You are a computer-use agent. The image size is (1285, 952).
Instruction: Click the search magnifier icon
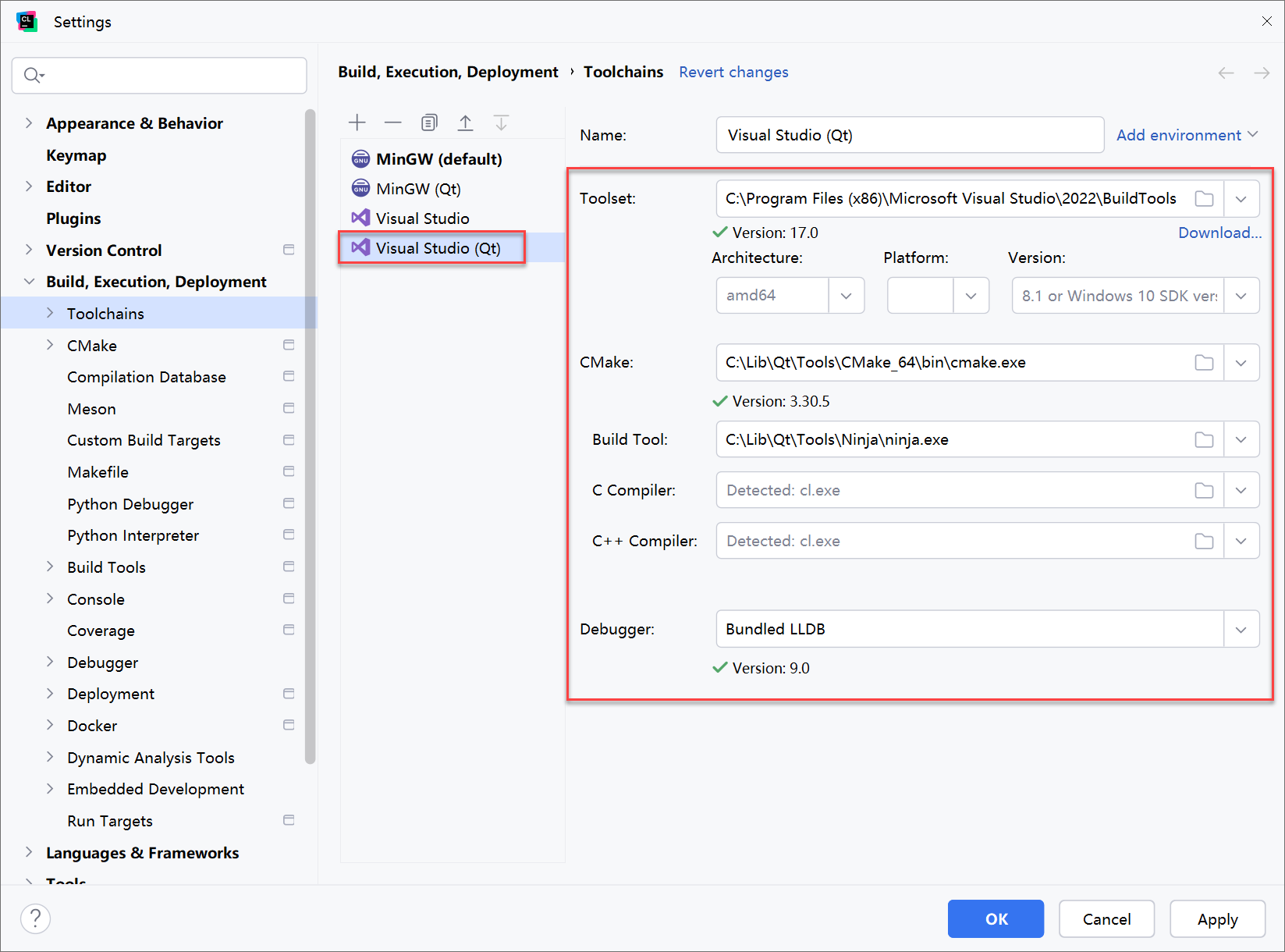(x=34, y=75)
